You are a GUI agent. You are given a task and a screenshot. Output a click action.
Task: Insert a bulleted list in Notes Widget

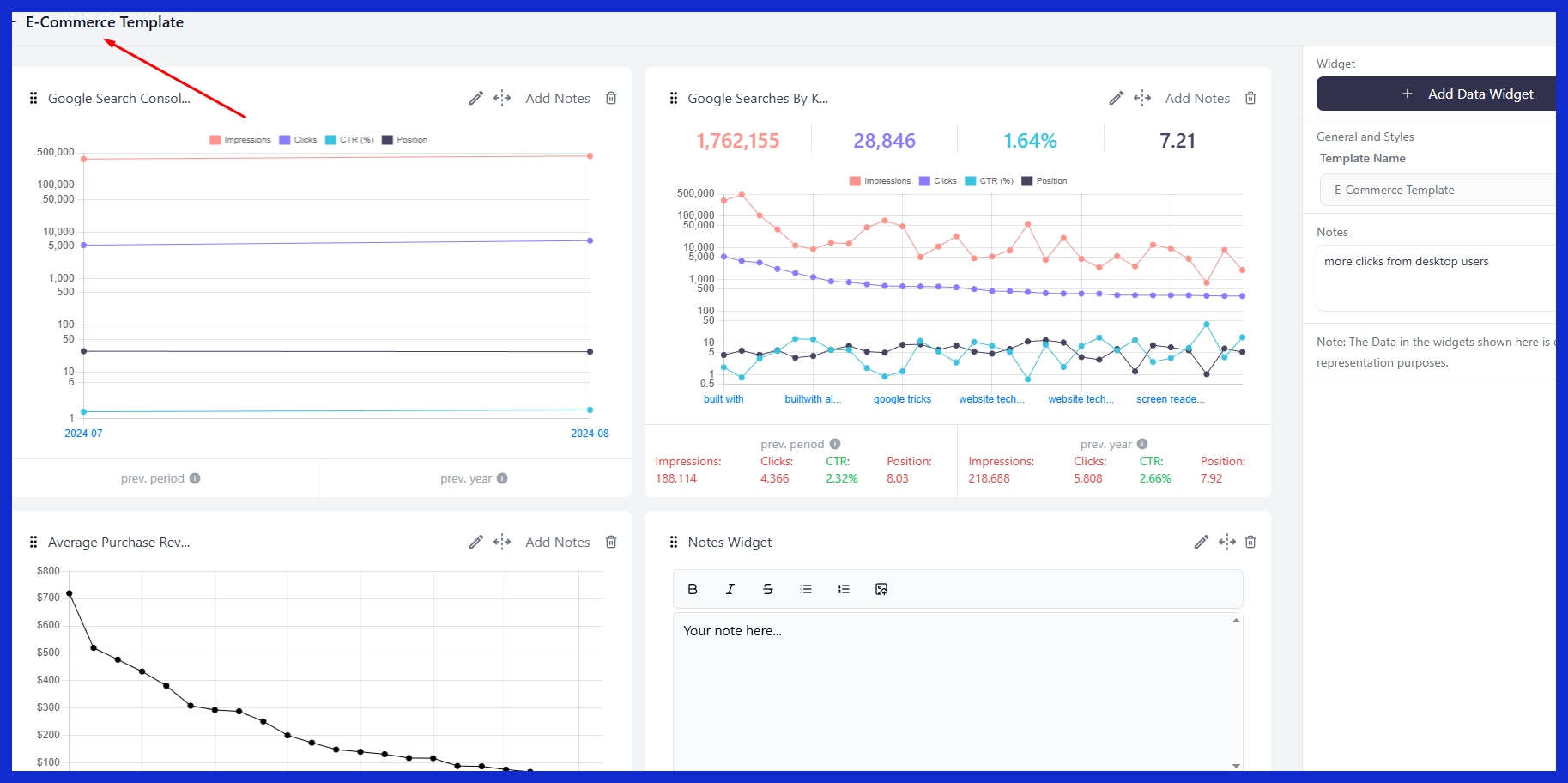click(x=806, y=589)
